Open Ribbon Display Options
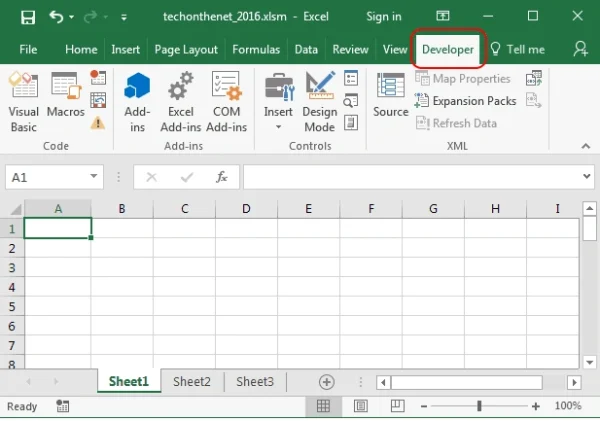This screenshot has height=421, width=600. click(443, 16)
